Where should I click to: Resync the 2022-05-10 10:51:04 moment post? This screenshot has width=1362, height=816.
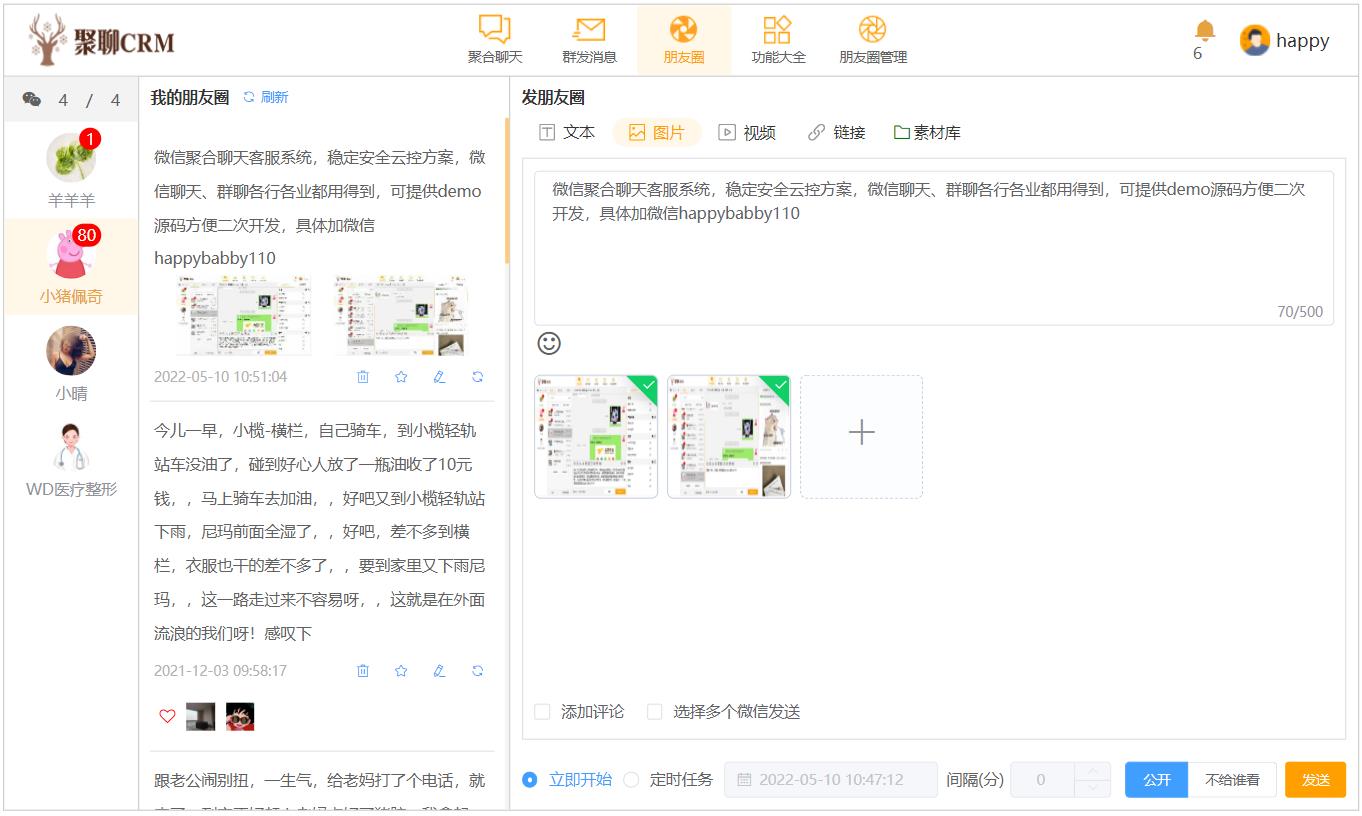click(478, 377)
